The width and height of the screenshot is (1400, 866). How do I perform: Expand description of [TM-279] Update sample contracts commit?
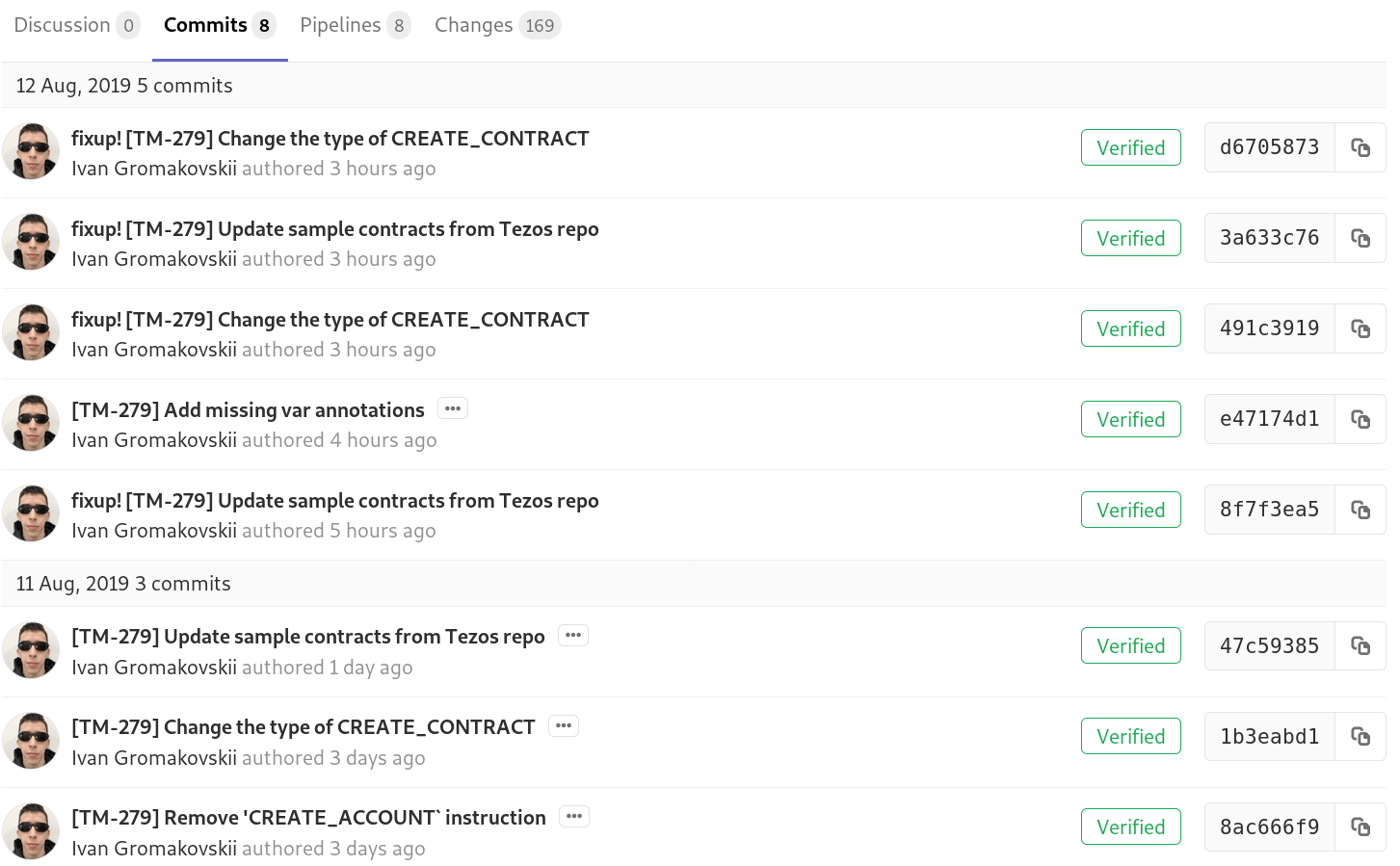(x=573, y=635)
